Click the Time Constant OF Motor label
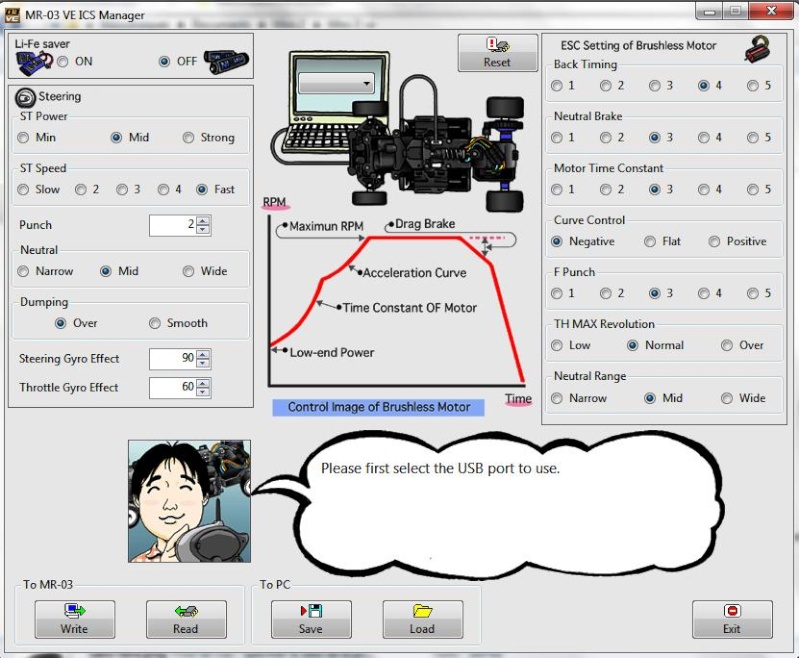This screenshot has height=658, width=799. (x=409, y=308)
